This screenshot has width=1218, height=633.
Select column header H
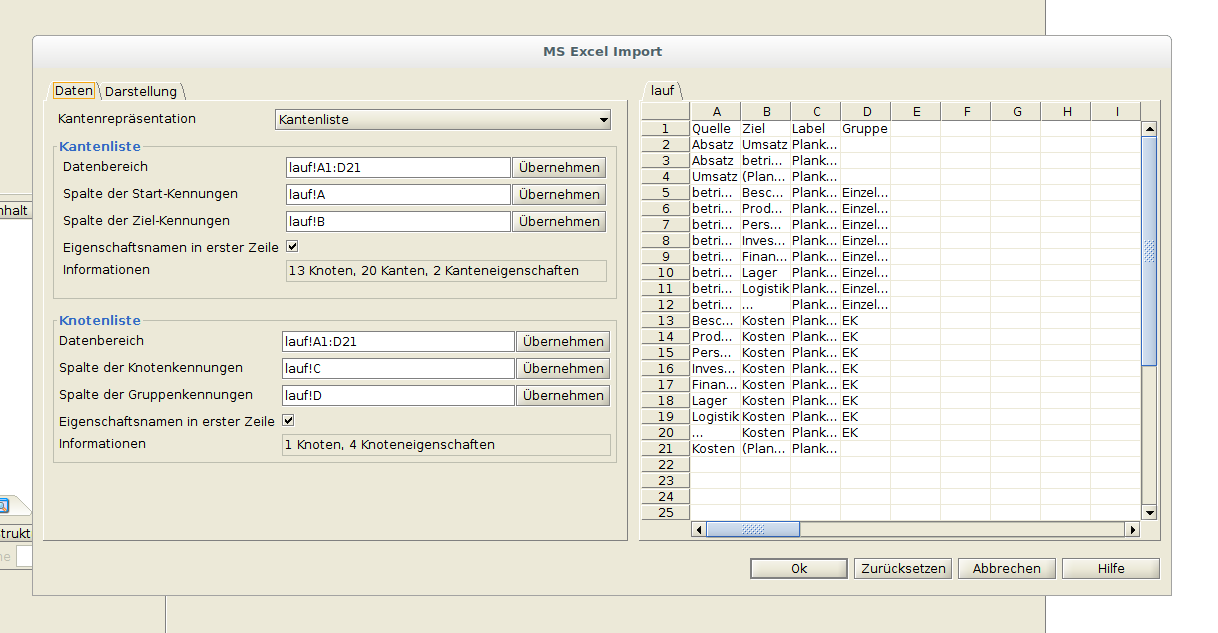1066,111
